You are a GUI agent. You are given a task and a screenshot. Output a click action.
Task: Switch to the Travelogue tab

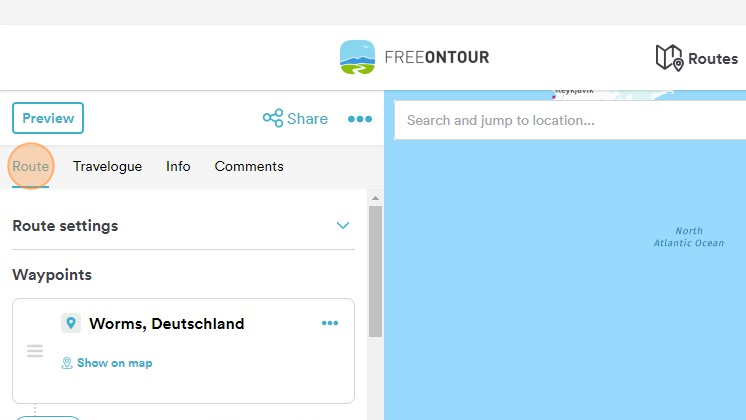pos(108,166)
